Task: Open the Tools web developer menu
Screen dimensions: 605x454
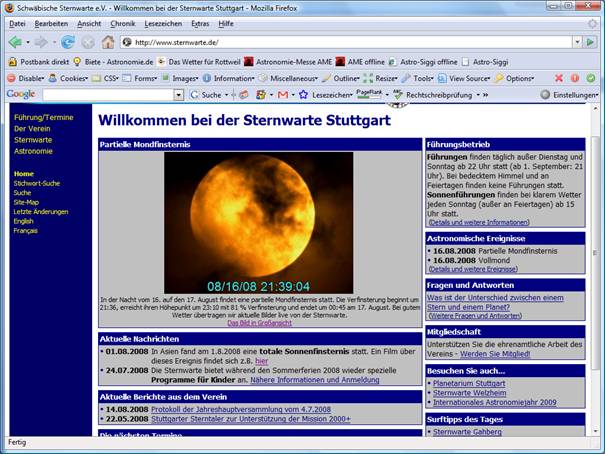Action: [x=418, y=78]
